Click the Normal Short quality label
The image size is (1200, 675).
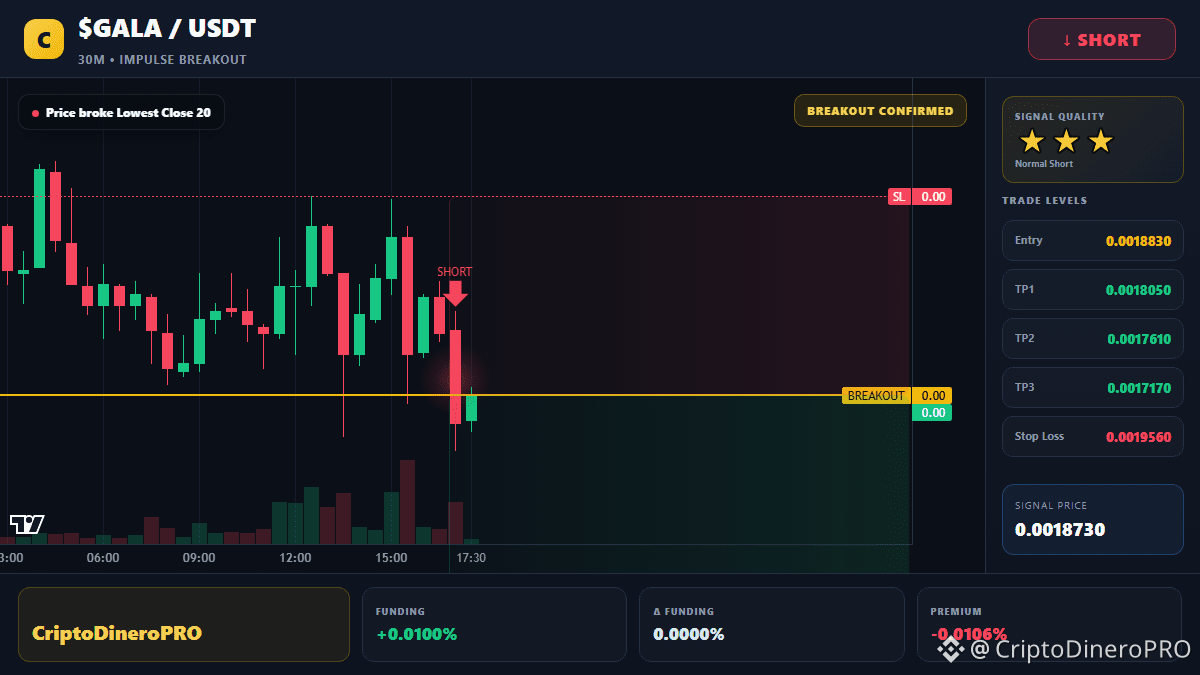(1043, 164)
